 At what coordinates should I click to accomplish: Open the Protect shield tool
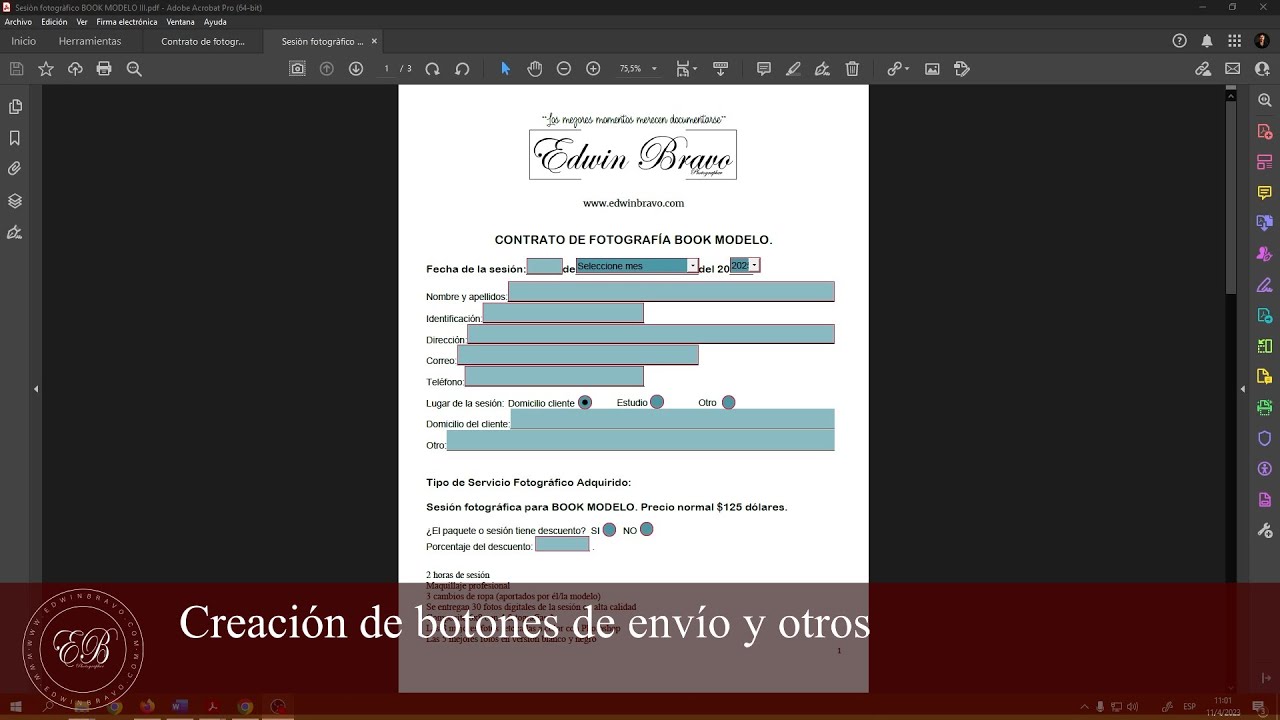click(x=1264, y=438)
